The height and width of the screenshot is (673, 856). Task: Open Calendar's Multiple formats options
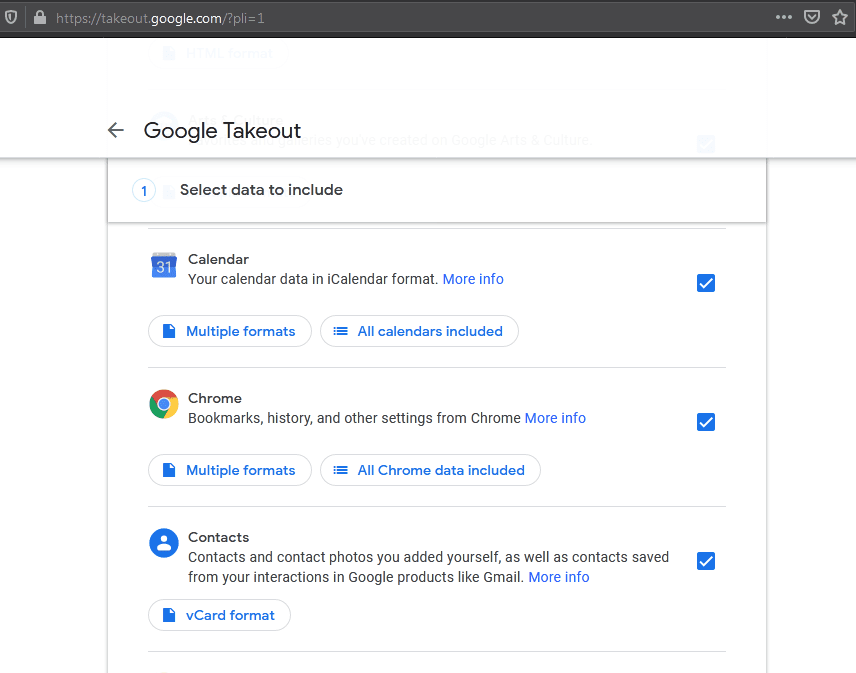coord(230,331)
